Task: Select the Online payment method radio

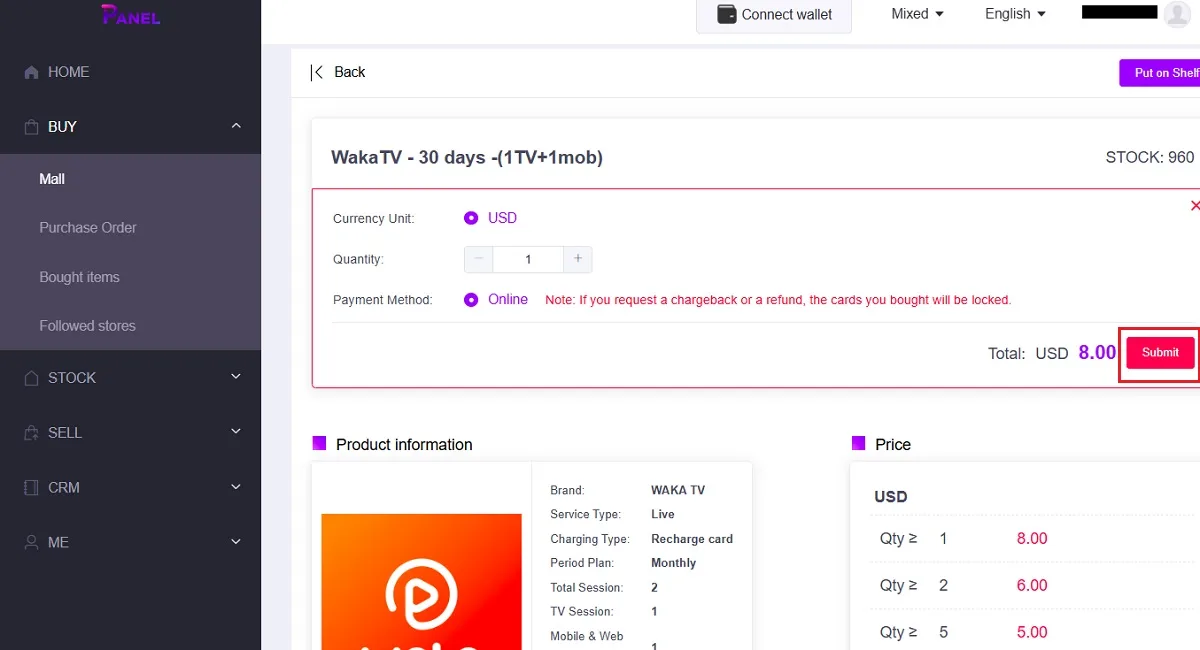Action: coord(471,300)
